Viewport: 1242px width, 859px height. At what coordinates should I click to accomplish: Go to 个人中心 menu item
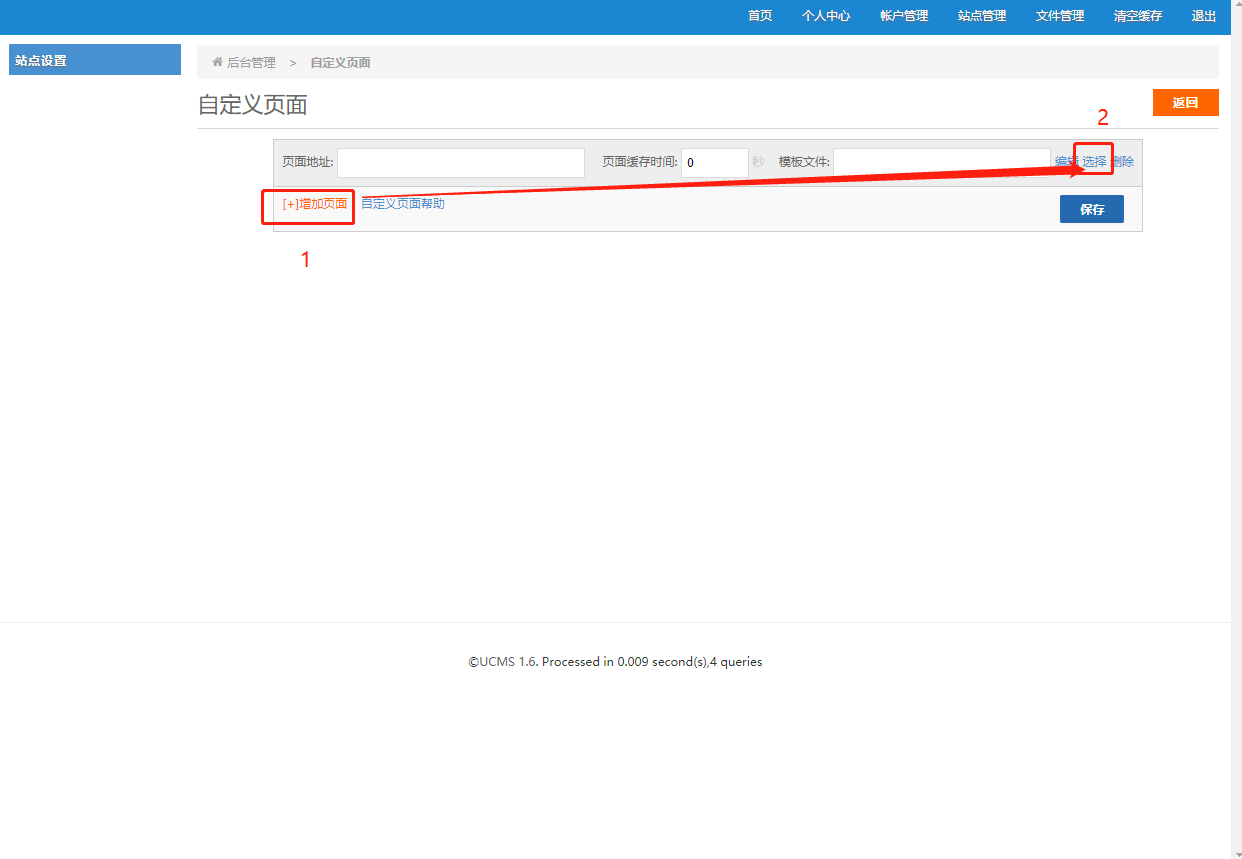pos(826,16)
